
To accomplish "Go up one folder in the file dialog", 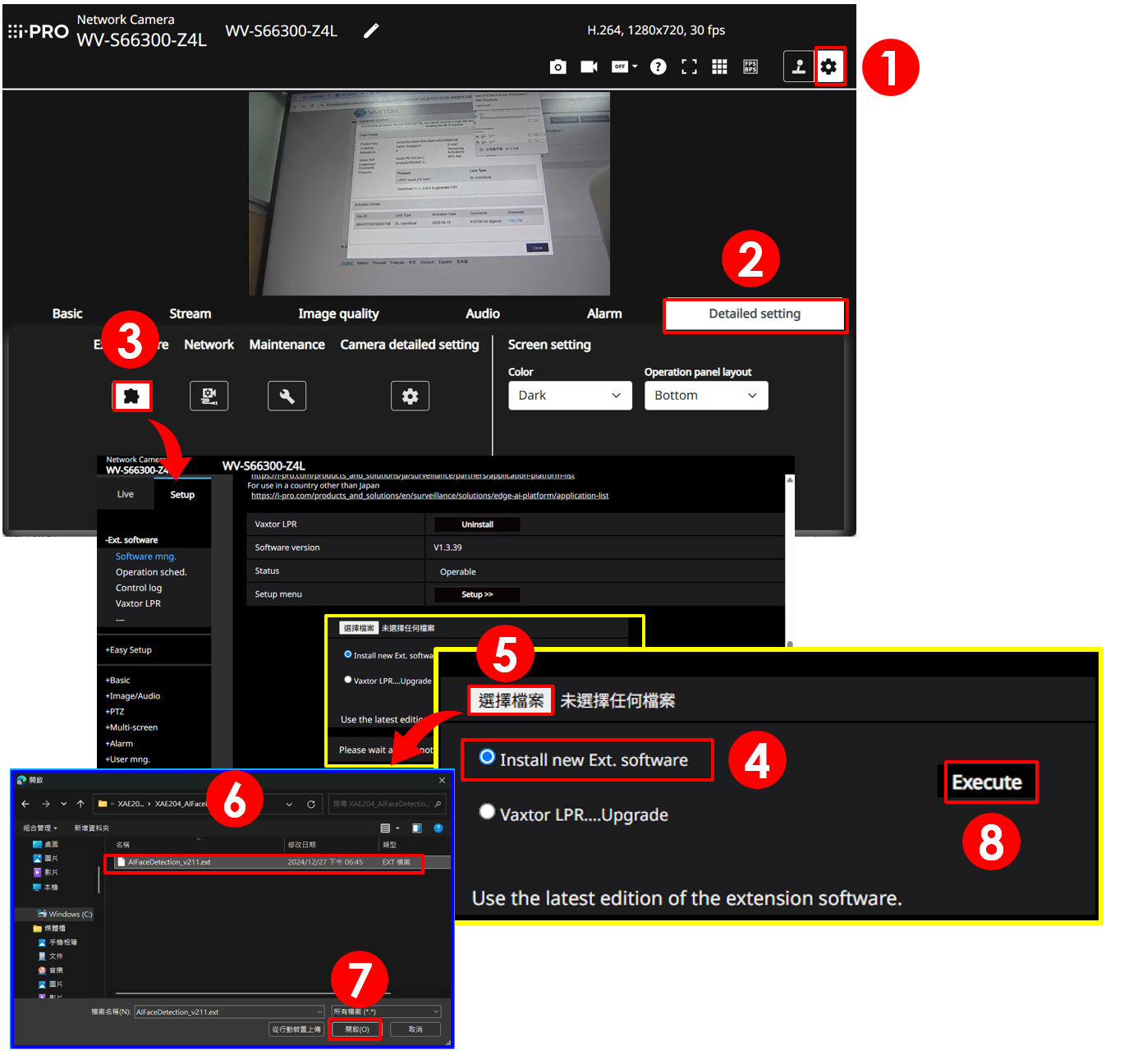I will (80, 804).
